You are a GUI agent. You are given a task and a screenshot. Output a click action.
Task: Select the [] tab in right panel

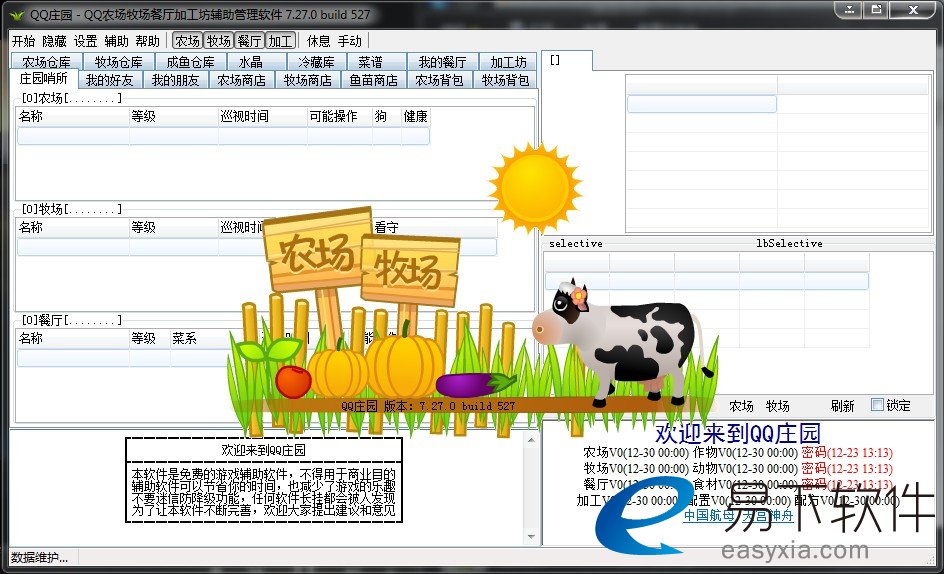567,60
